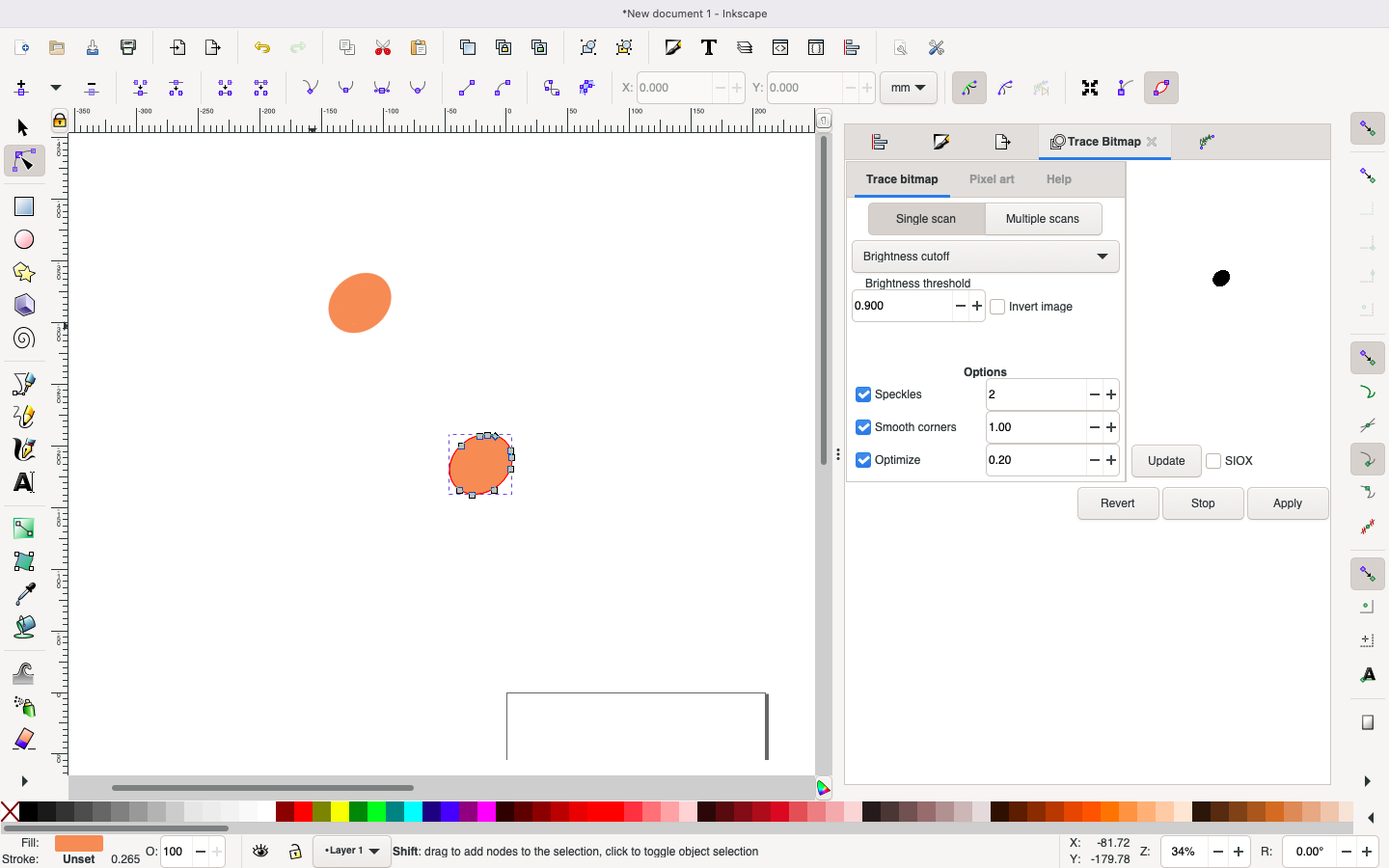The image size is (1389, 868).
Task: Open the mm units dropdown
Action: pos(908,88)
